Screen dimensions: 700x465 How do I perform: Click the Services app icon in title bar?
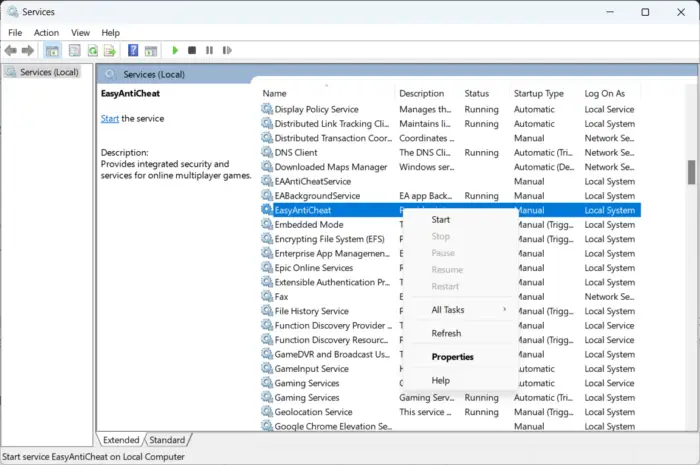pos(12,12)
